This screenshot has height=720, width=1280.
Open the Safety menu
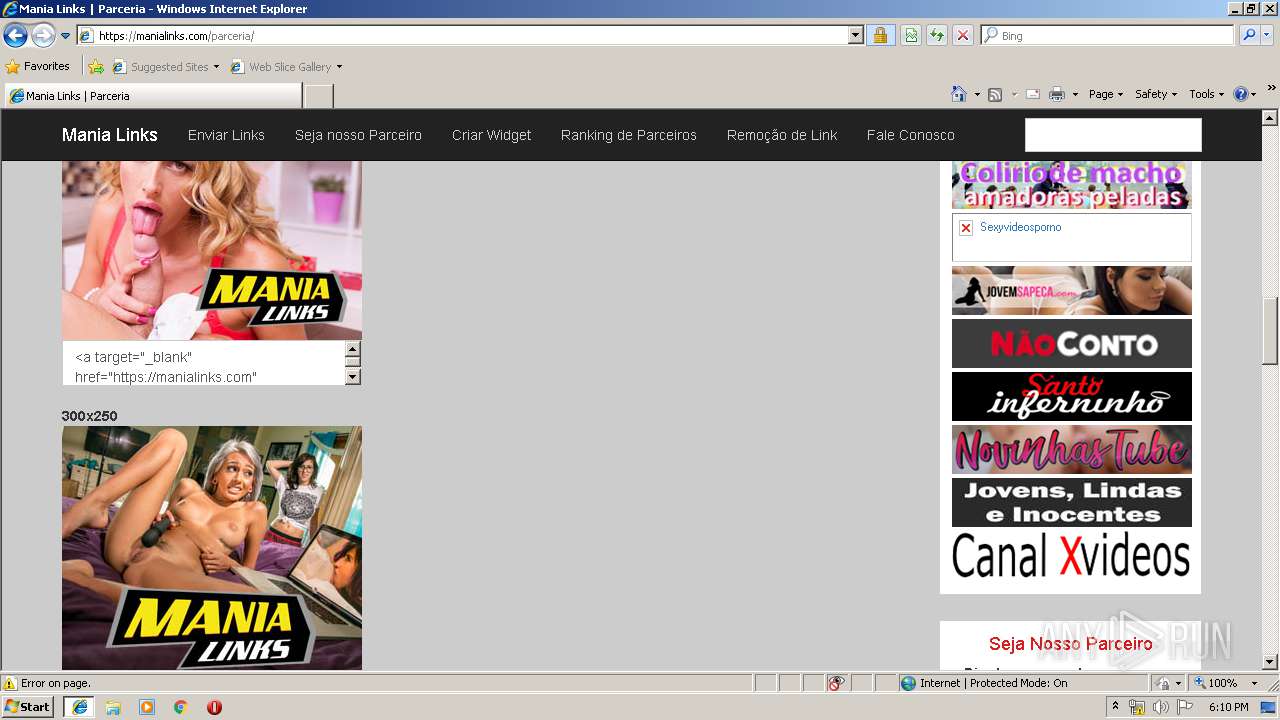[x=1156, y=94]
